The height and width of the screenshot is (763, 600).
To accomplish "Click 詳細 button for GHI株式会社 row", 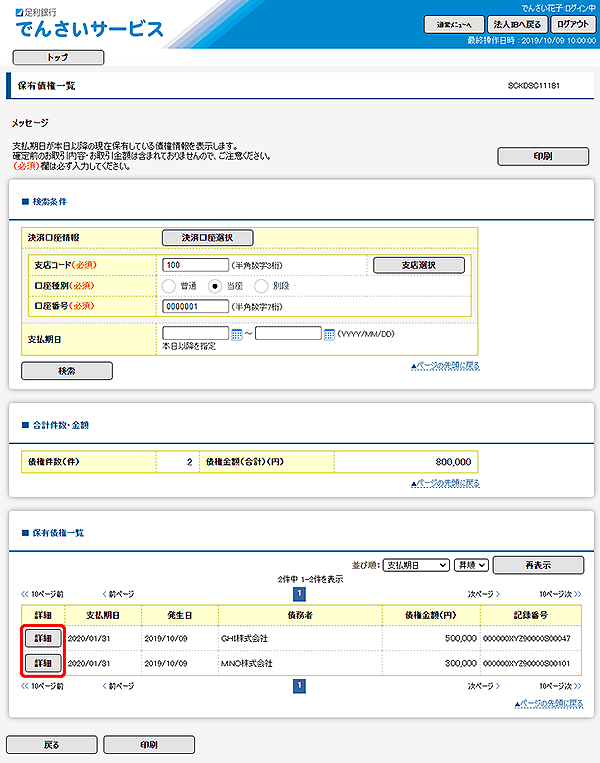I will 43,637.
